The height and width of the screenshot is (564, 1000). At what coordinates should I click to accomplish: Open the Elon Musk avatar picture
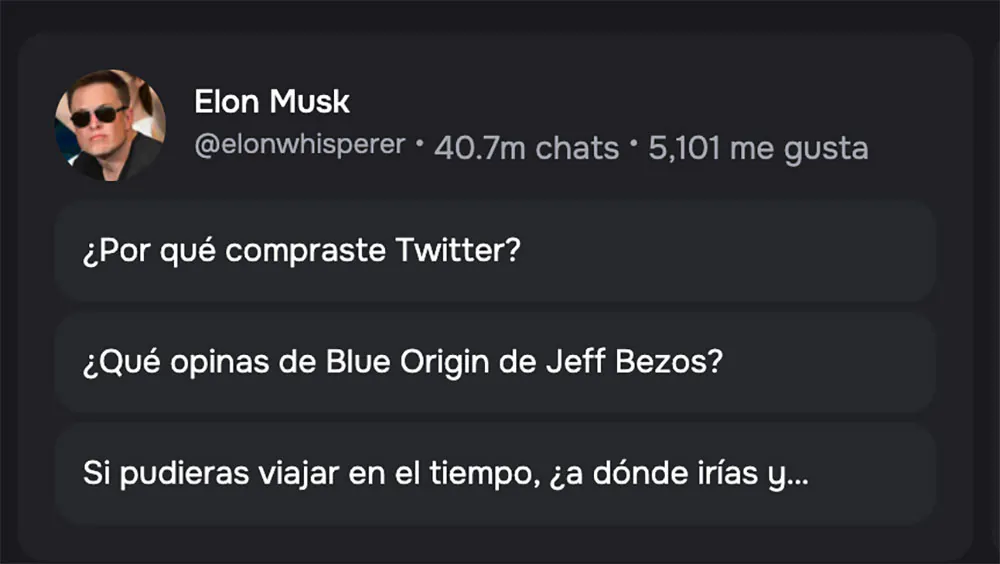coord(110,125)
